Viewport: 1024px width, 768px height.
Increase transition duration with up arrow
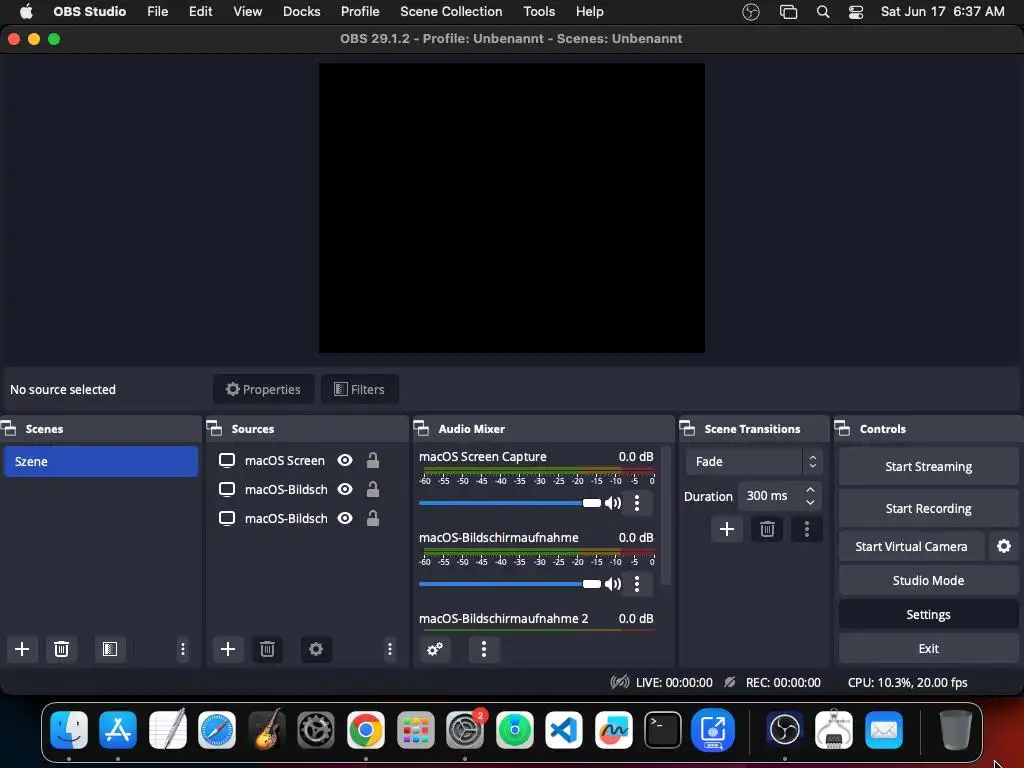coord(810,489)
